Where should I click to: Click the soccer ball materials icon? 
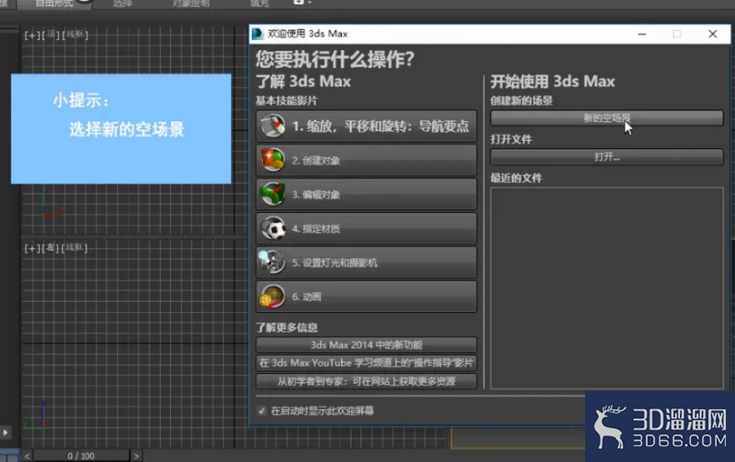(273, 228)
